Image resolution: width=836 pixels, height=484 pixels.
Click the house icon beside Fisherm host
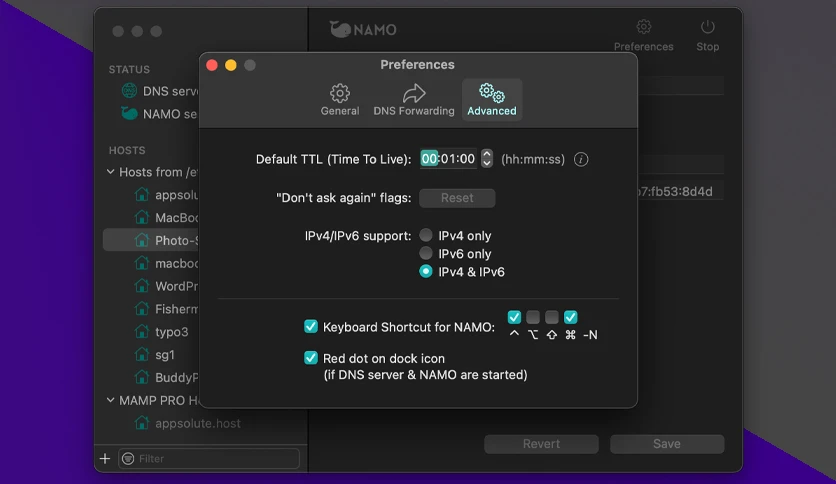coord(142,309)
